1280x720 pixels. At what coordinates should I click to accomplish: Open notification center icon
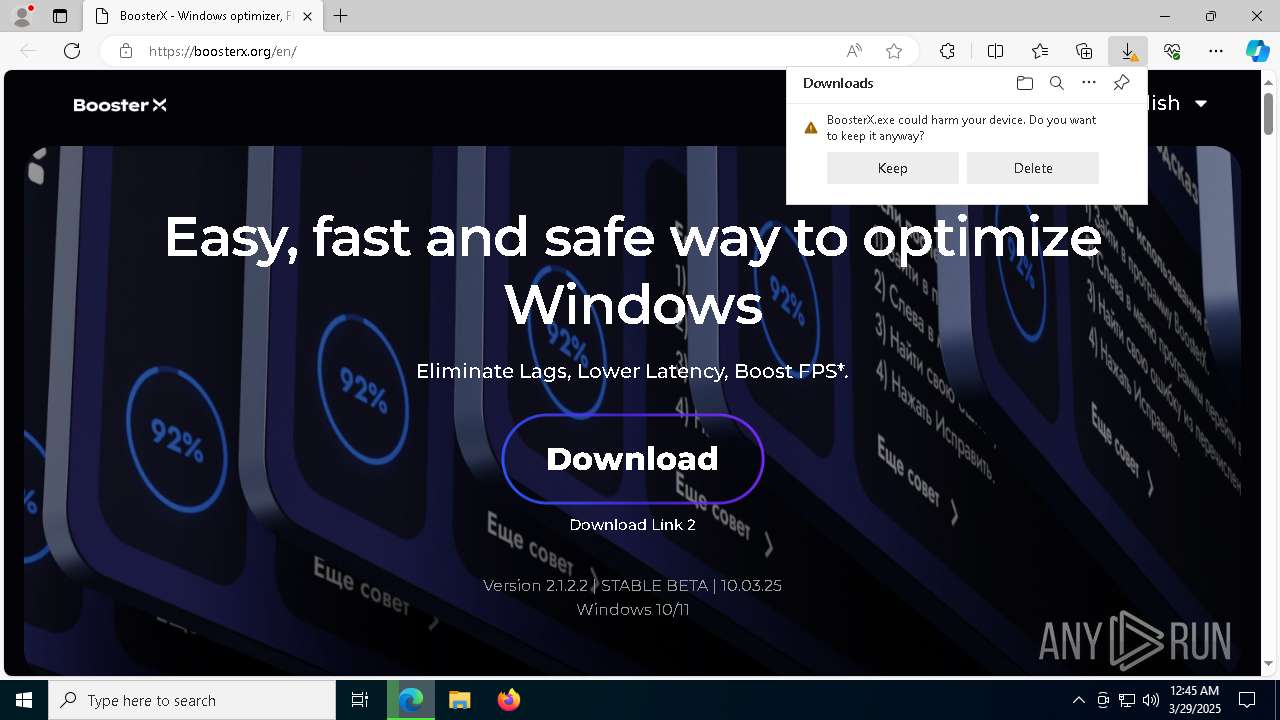point(1247,700)
